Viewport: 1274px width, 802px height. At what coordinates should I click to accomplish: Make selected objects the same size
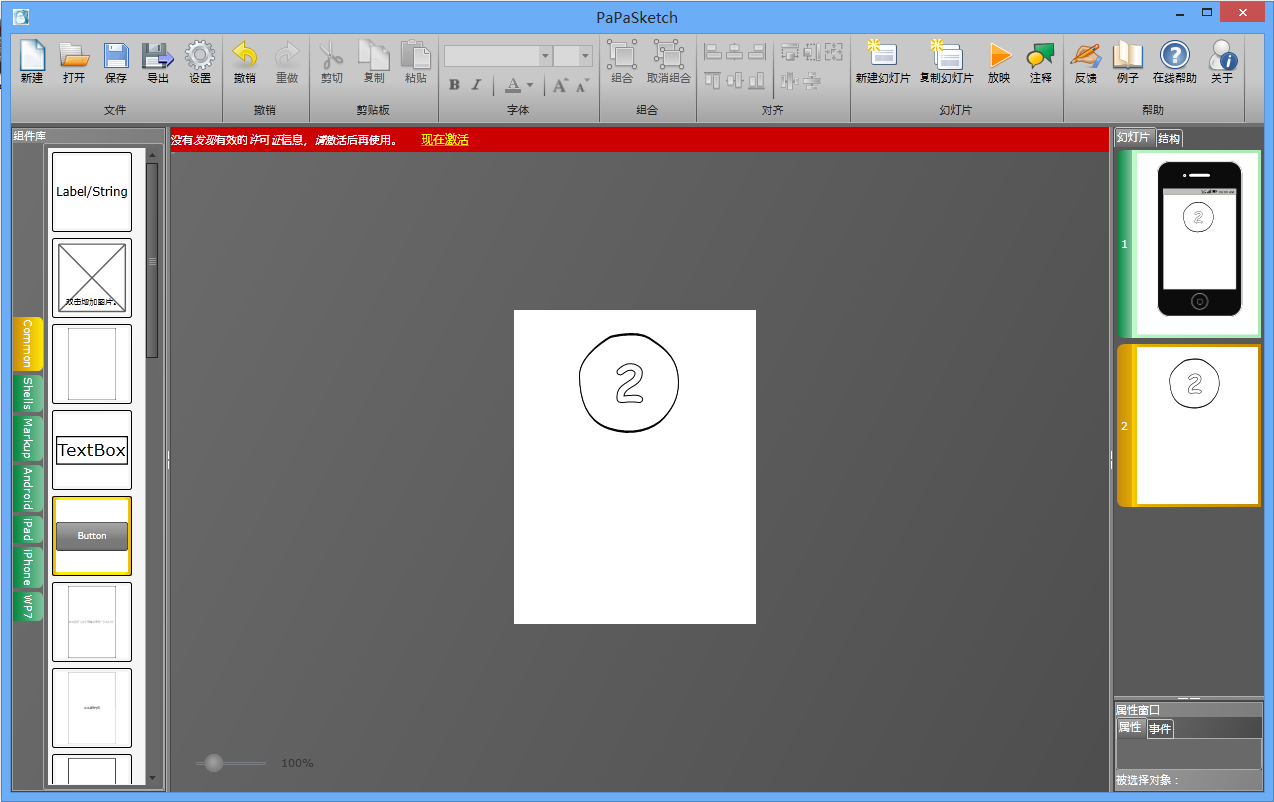click(834, 52)
